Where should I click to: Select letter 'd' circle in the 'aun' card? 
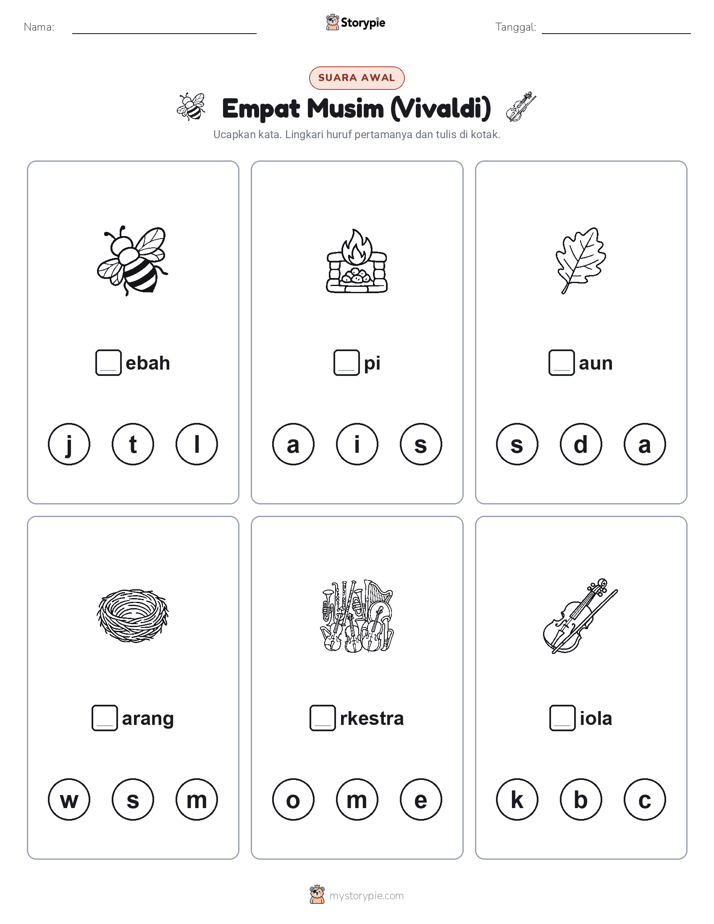580,444
